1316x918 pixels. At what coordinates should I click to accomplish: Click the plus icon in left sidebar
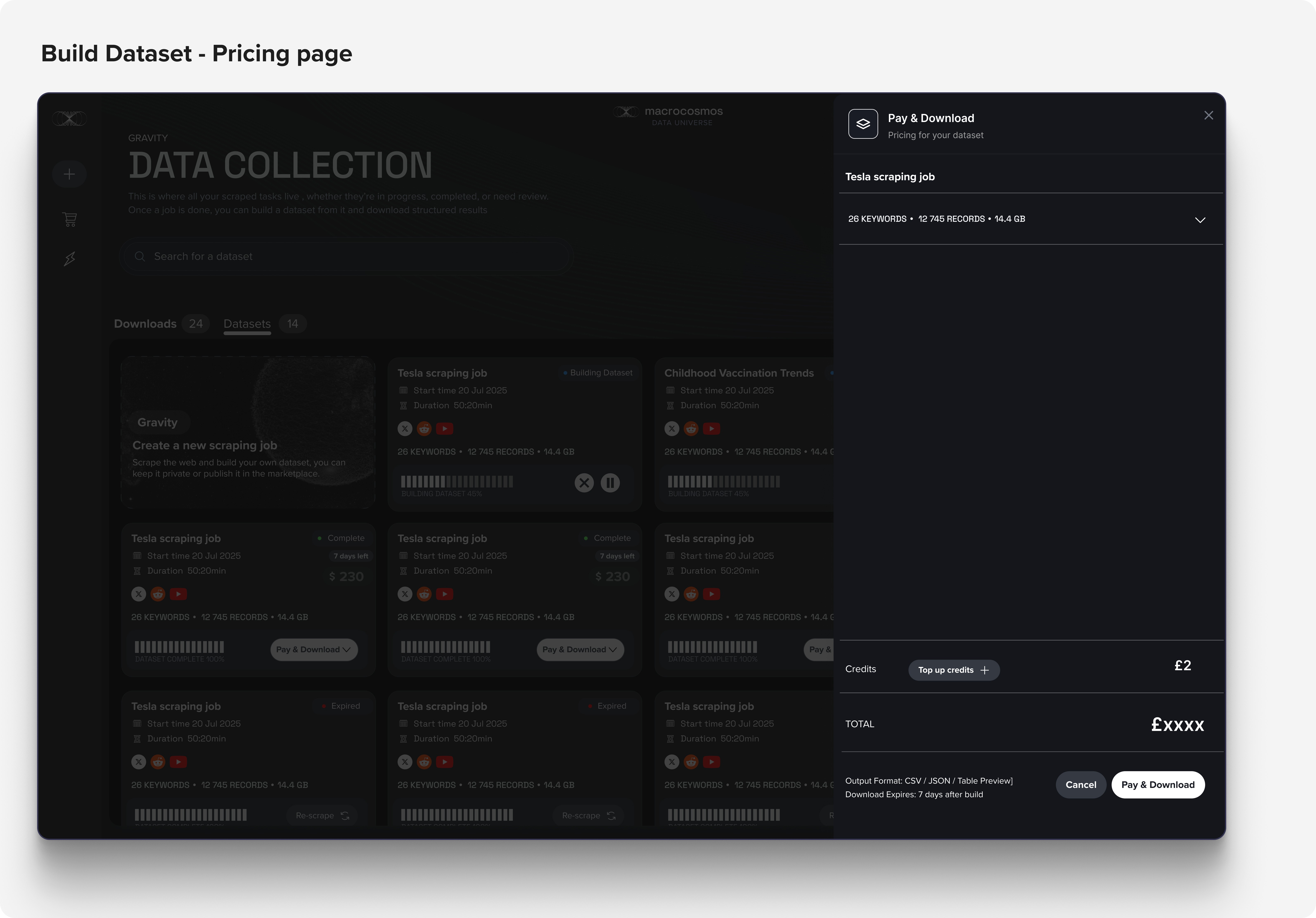point(69,174)
